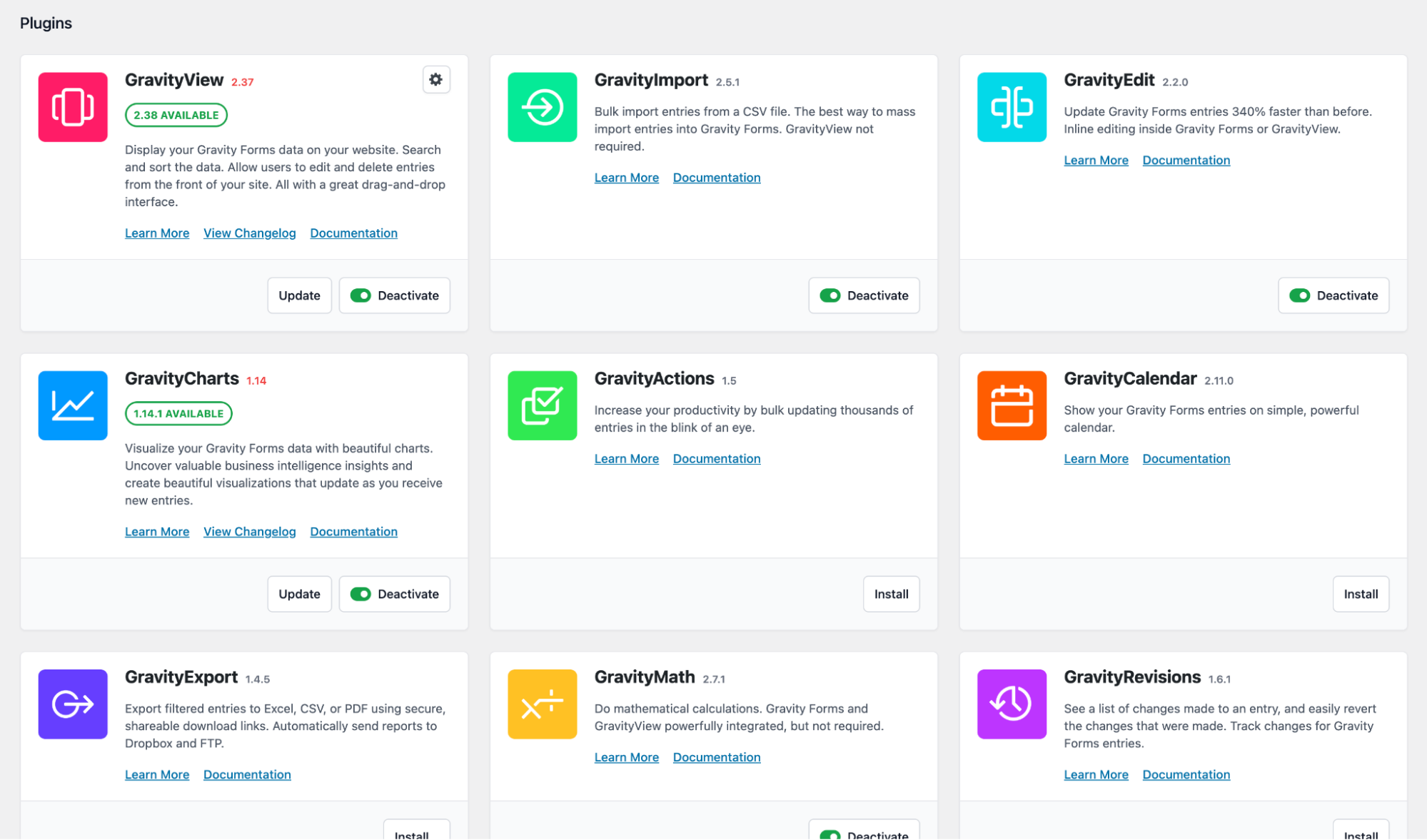The height and width of the screenshot is (840, 1427).
Task: Install the GravityActions plugin
Action: [x=892, y=594]
